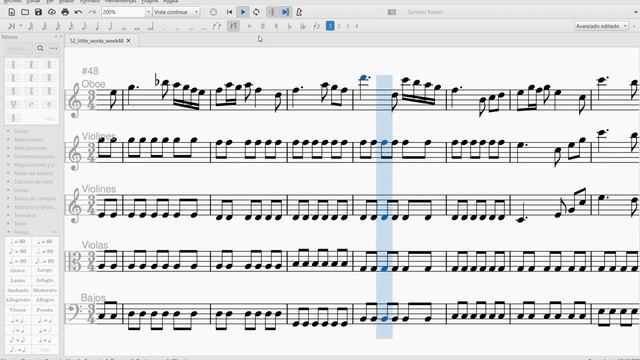Screen dimensions: 640x360
Task: Select the eighth note duration
Action: 84,26
